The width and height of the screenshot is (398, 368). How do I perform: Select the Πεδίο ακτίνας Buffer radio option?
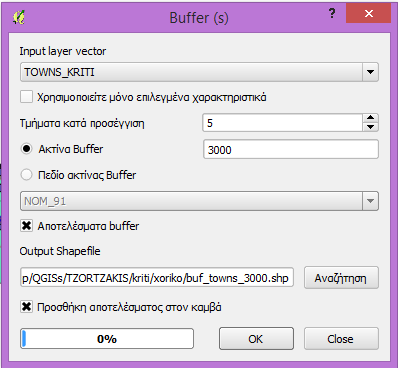pos(27,175)
